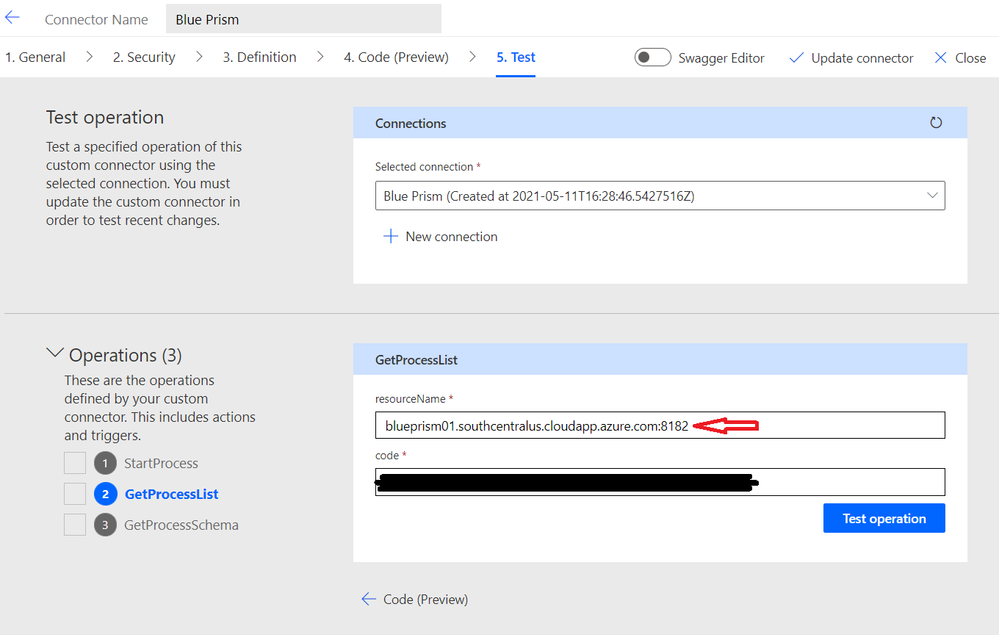Check the GetProcessSchema checkbox
The height and width of the screenshot is (635, 999).
click(75, 525)
